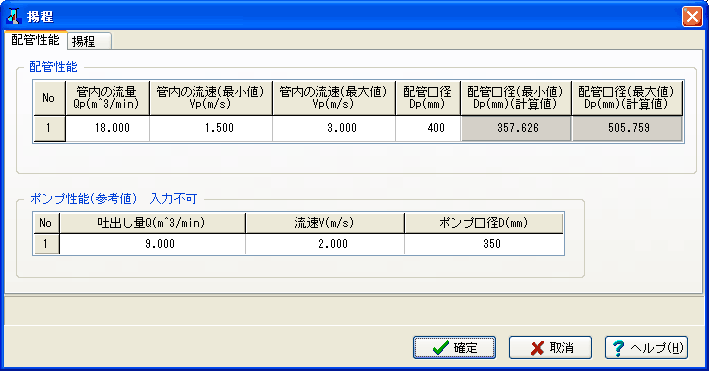This screenshot has width=709, height=371.
Task: Click the 配管口径(最小値) 計算値 header
Action: click(516, 98)
